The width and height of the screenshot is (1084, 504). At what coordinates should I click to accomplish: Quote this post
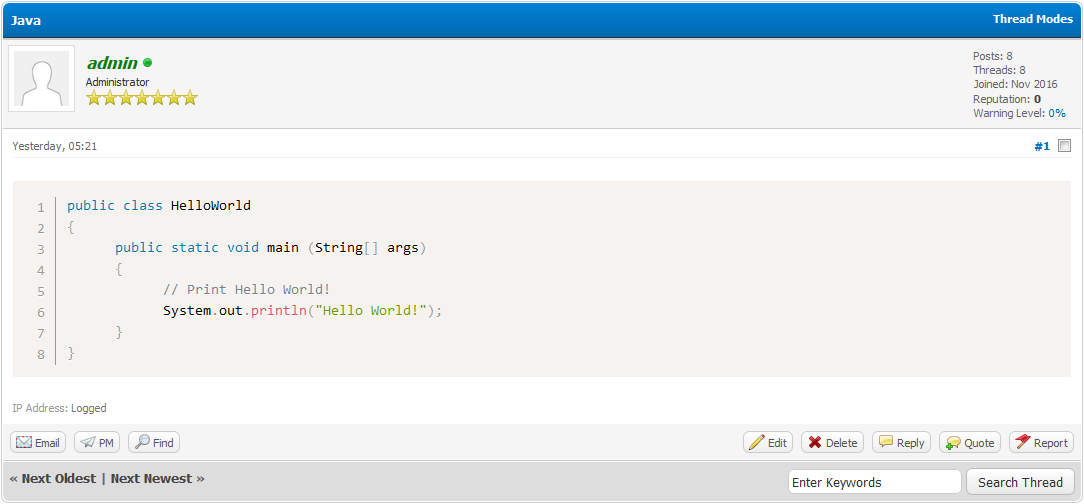click(969, 442)
